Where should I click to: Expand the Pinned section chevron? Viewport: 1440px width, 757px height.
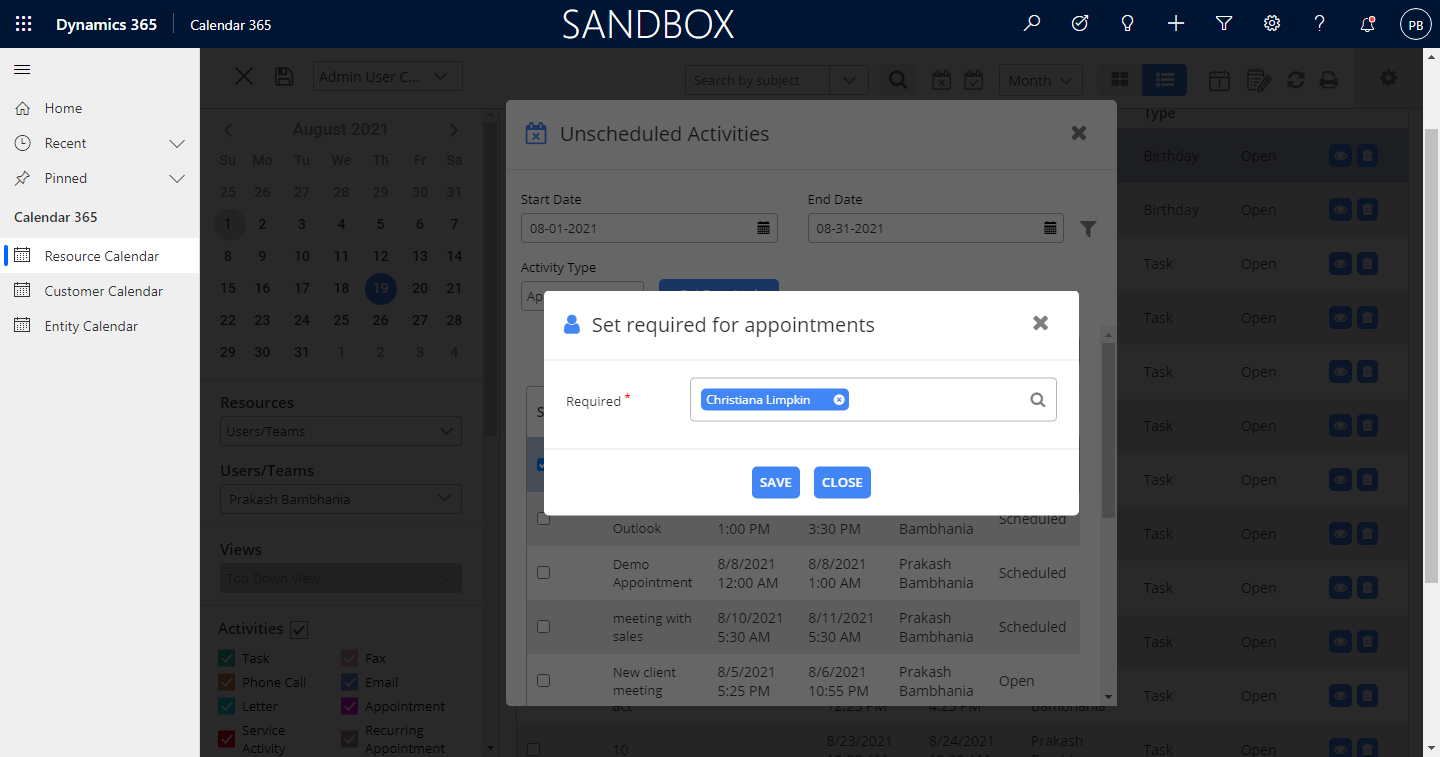(x=177, y=178)
